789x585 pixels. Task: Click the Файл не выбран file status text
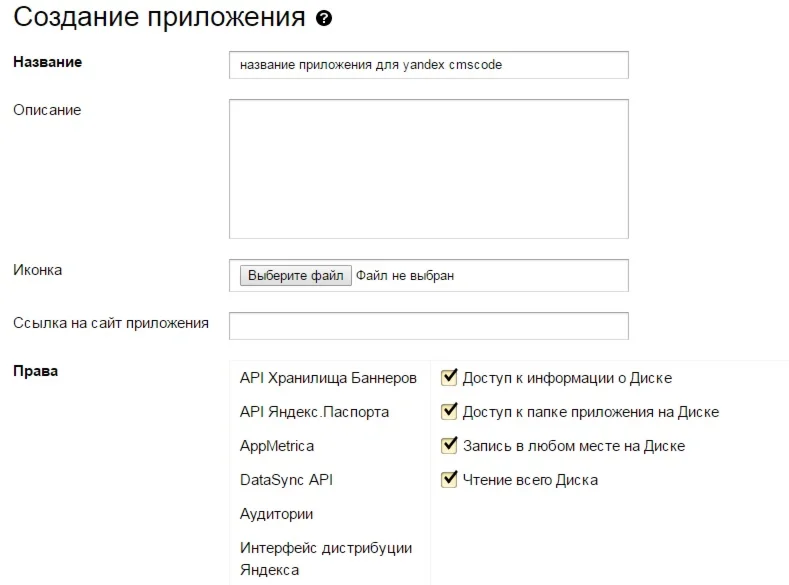(x=404, y=275)
